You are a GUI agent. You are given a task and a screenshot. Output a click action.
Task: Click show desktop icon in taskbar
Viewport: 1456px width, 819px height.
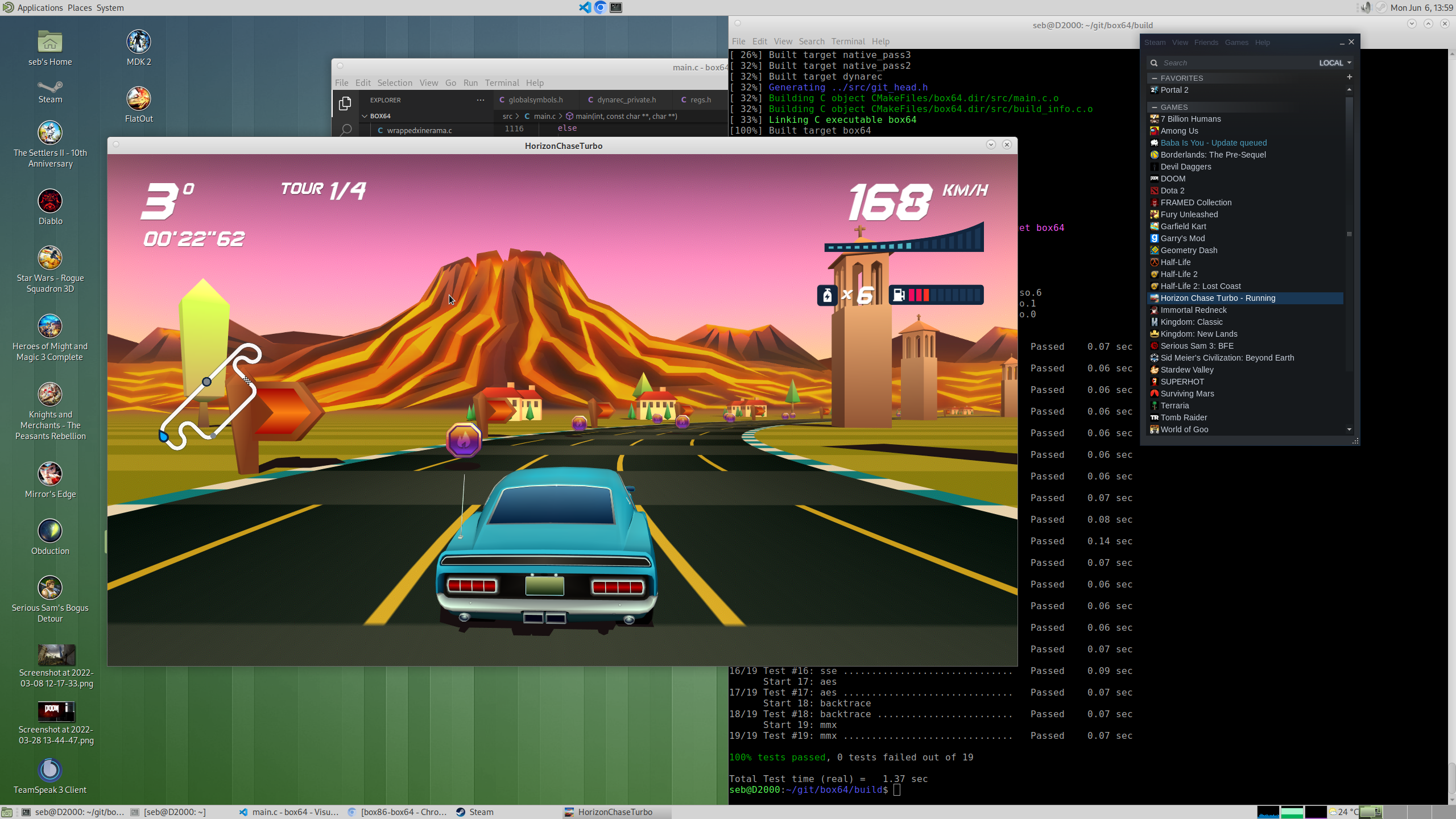(x=7, y=812)
